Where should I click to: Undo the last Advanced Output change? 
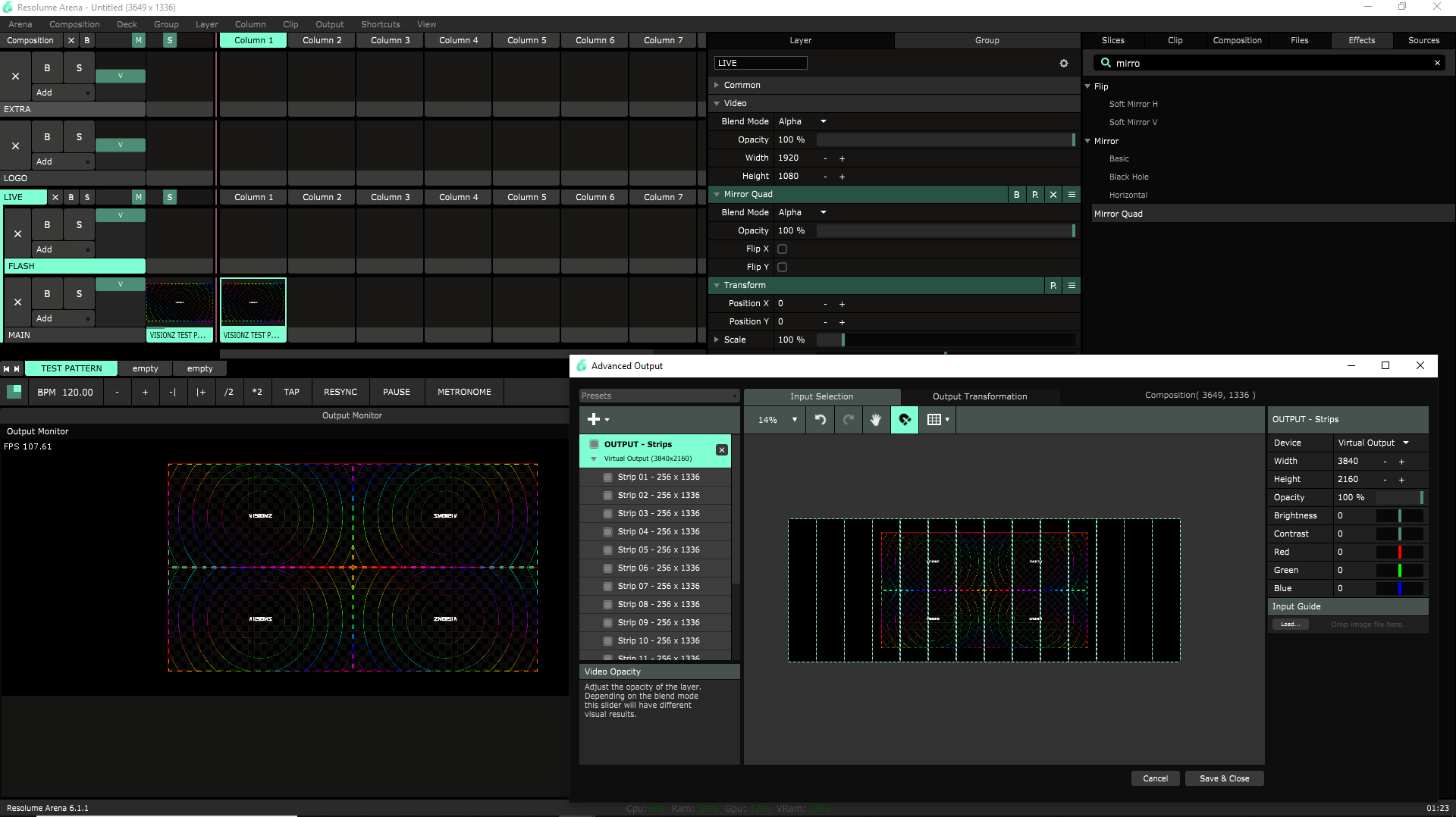(820, 420)
